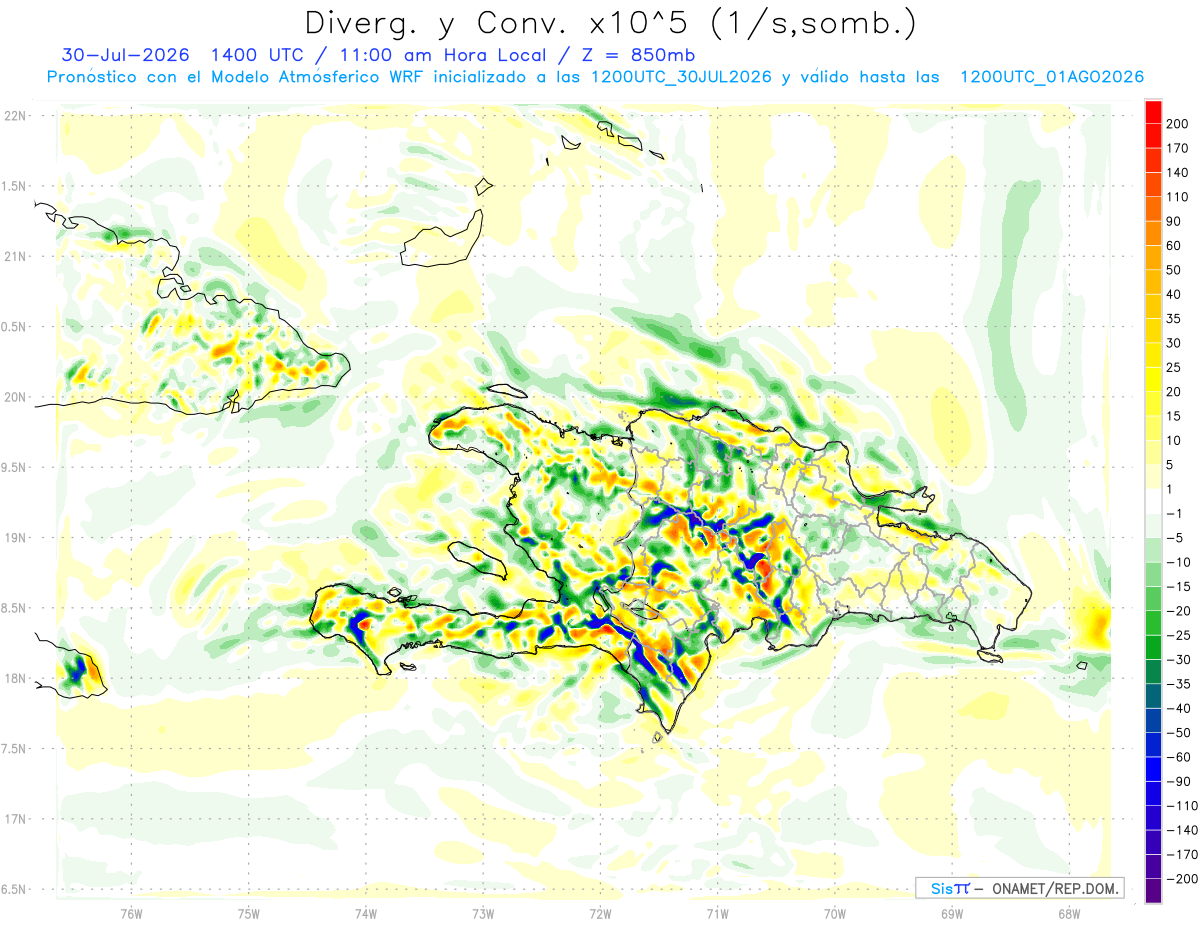
Task: Select the 75W longitude axis label
Action: pyautogui.click(x=249, y=913)
